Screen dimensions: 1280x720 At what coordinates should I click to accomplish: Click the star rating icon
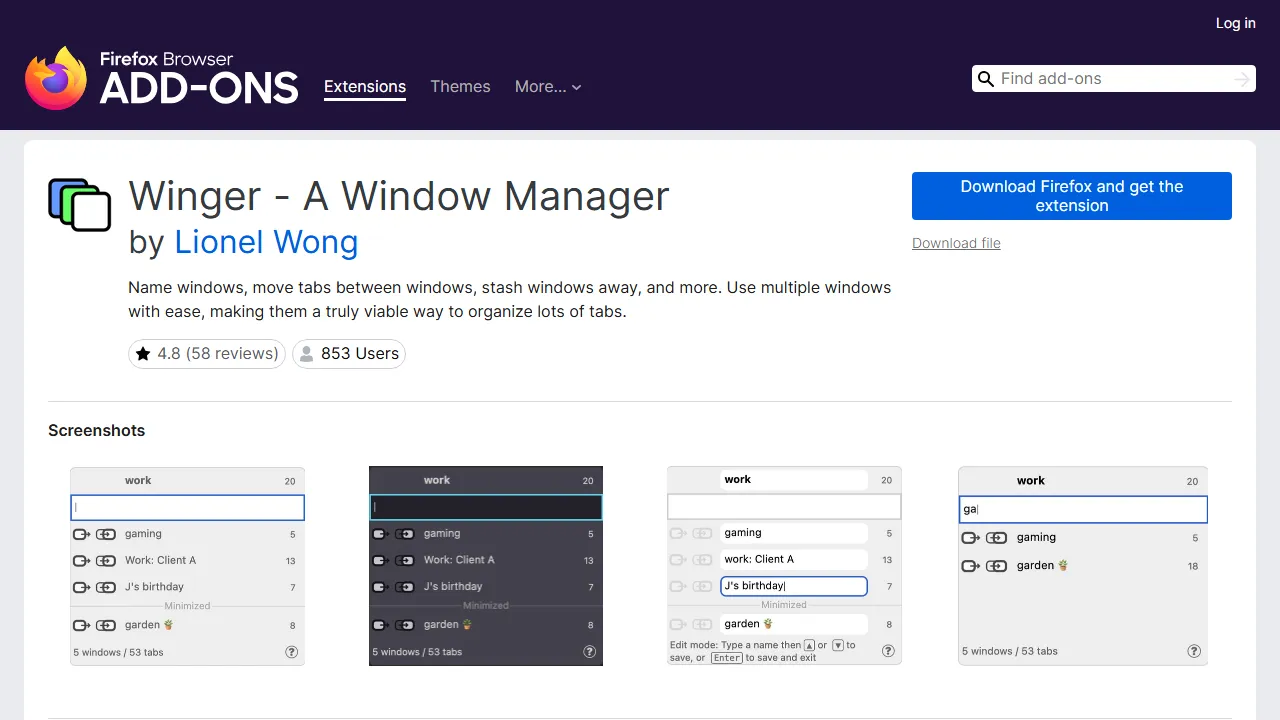(142, 353)
